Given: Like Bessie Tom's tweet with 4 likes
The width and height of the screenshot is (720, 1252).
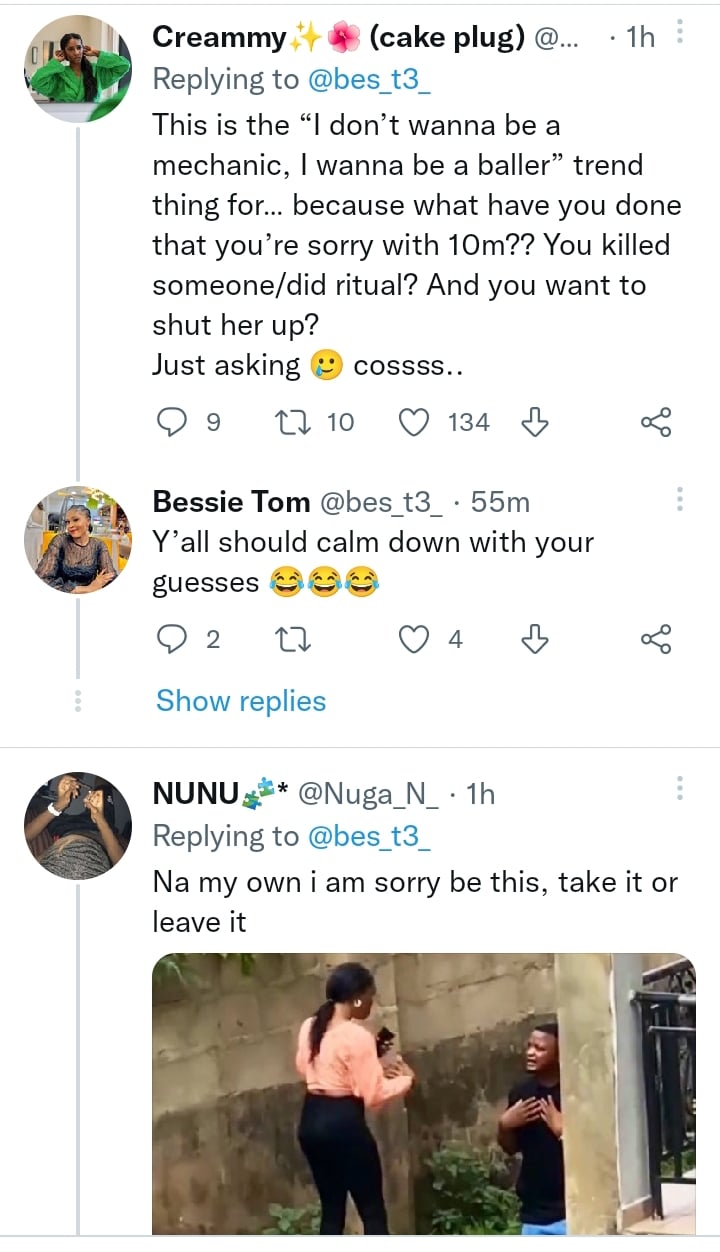Looking at the screenshot, I should click(x=414, y=638).
